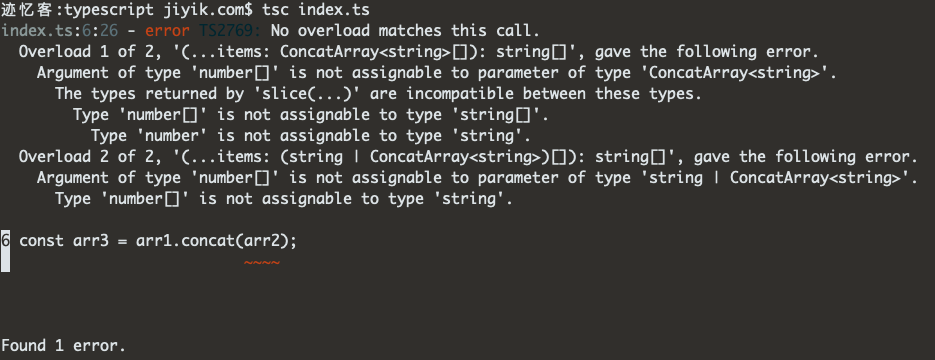
Task: Click the 'tsc index.ts' command text
Action: tap(315, 10)
